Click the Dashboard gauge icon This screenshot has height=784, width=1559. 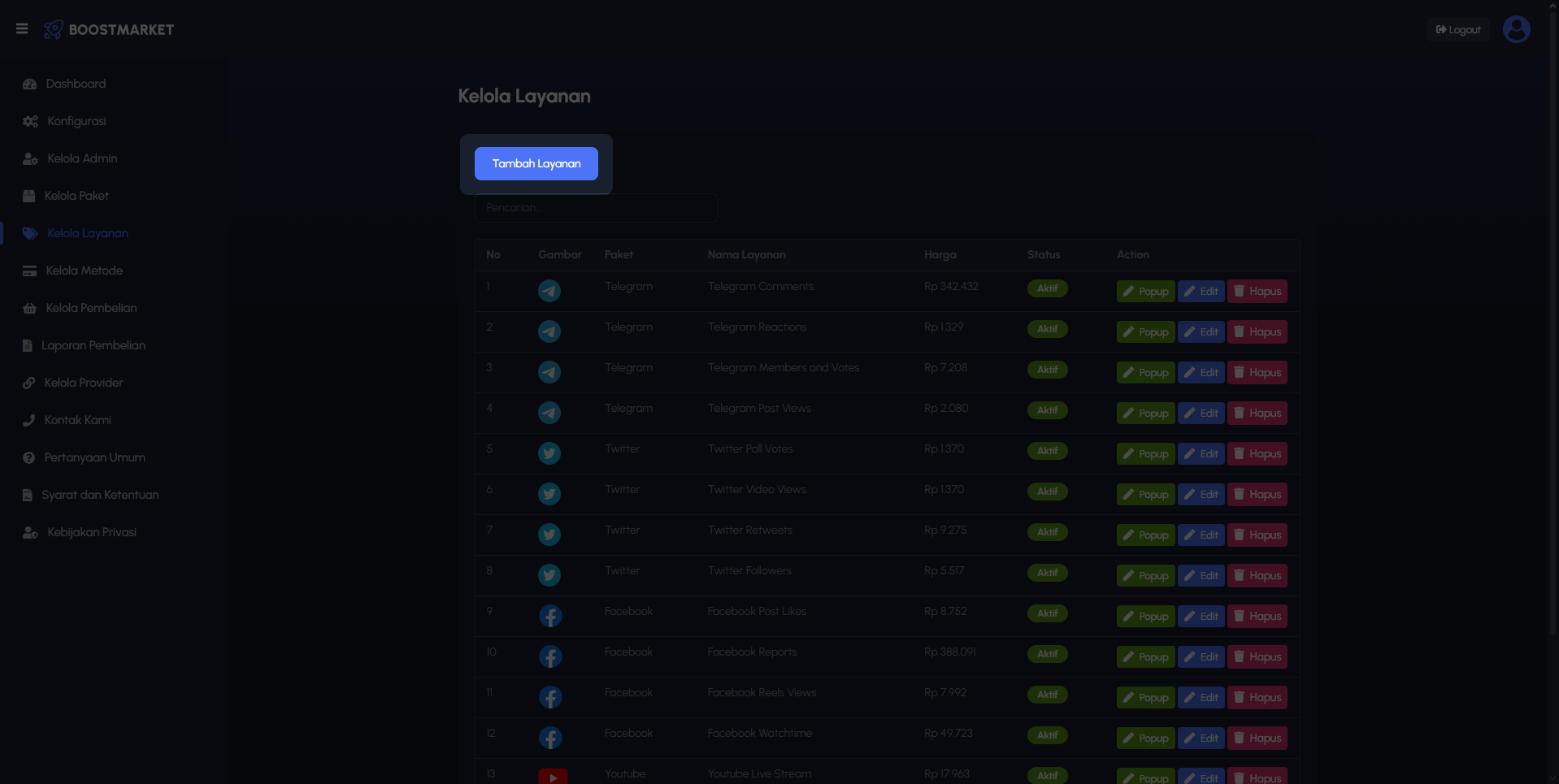click(x=30, y=84)
